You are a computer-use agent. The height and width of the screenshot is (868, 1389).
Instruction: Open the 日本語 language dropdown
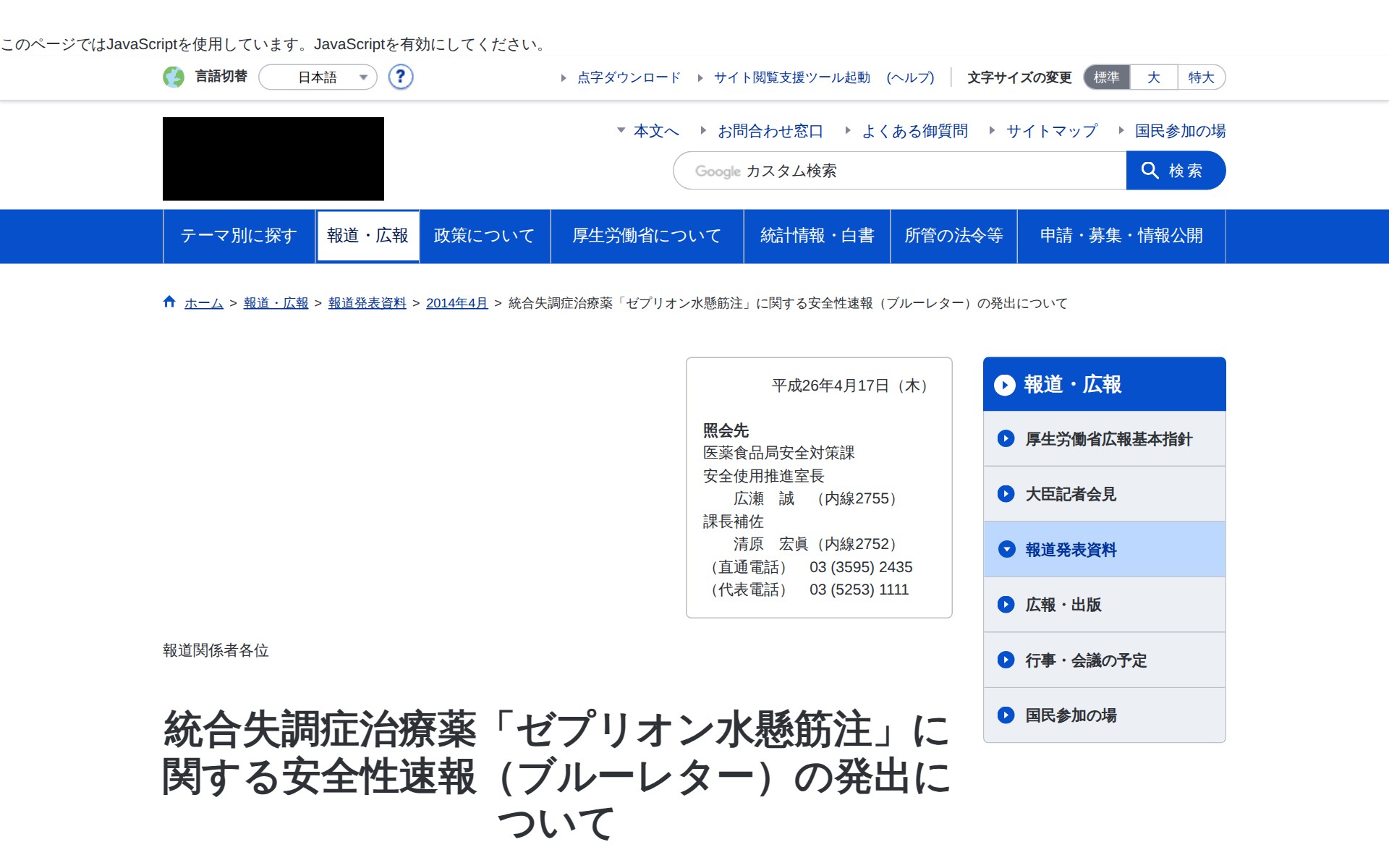318,77
